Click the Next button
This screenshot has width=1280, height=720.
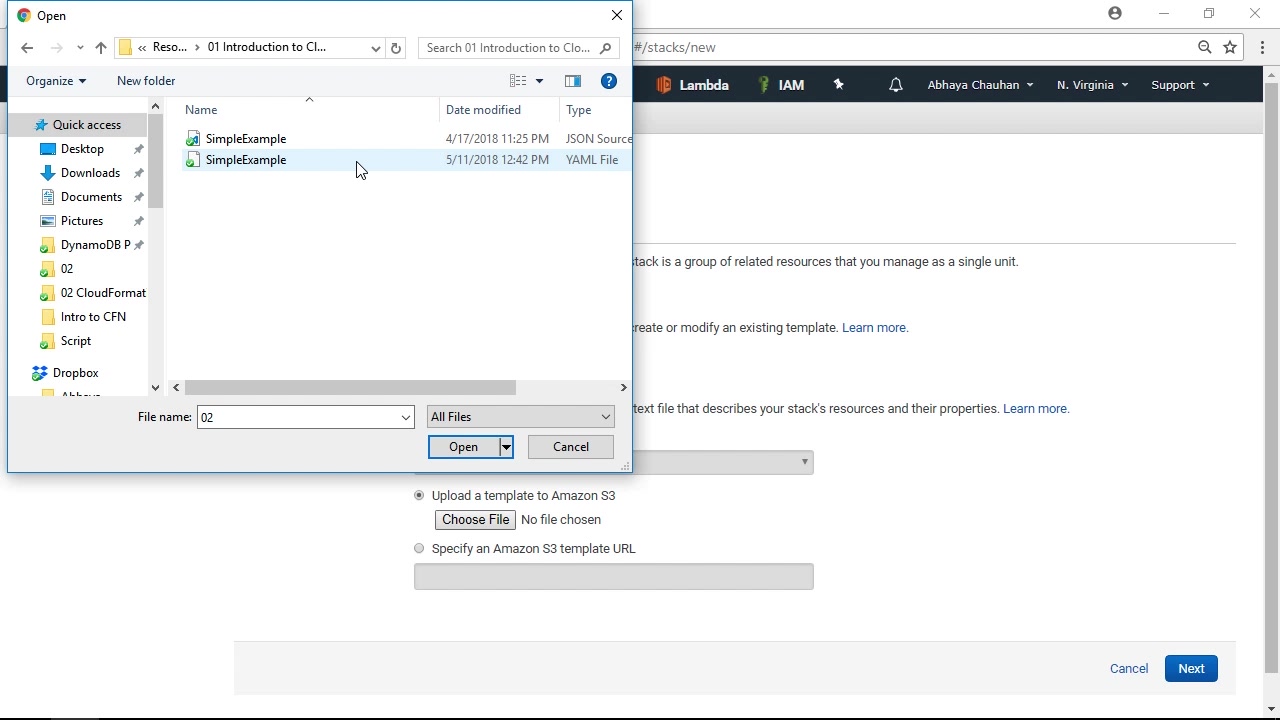coord(1191,669)
